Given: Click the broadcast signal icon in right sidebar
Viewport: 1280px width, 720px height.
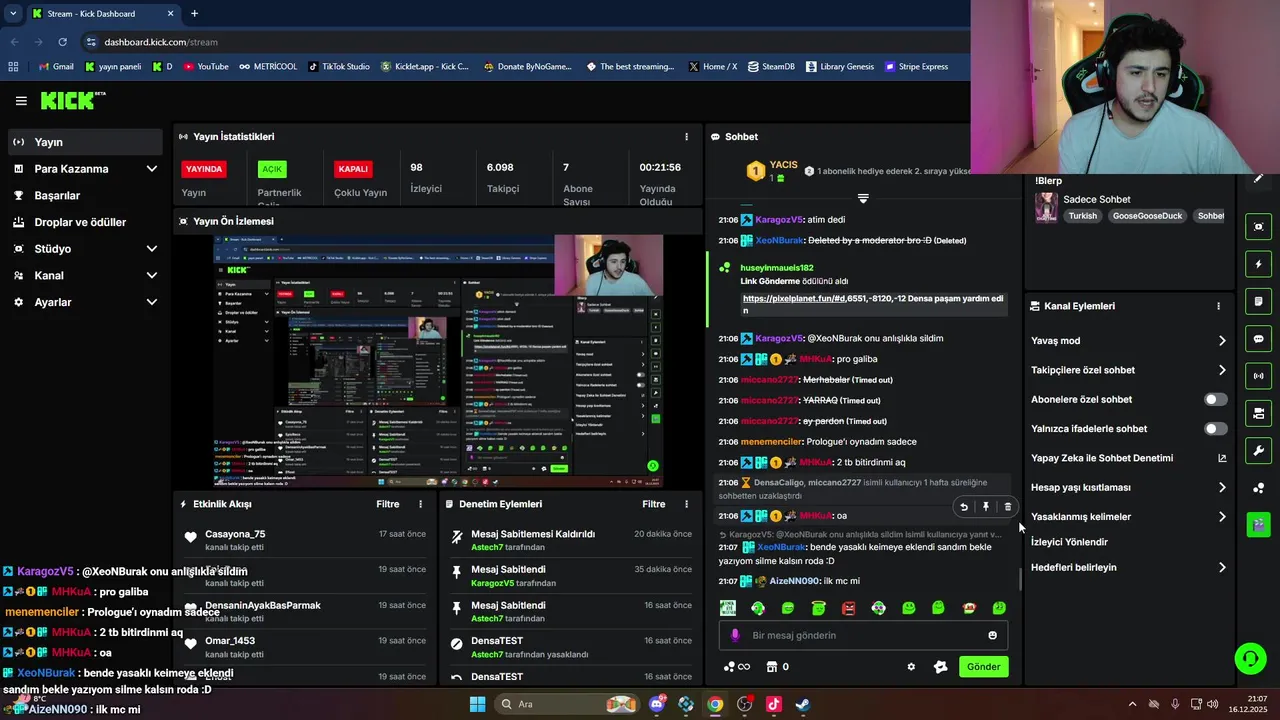Looking at the screenshot, I should (x=1258, y=376).
